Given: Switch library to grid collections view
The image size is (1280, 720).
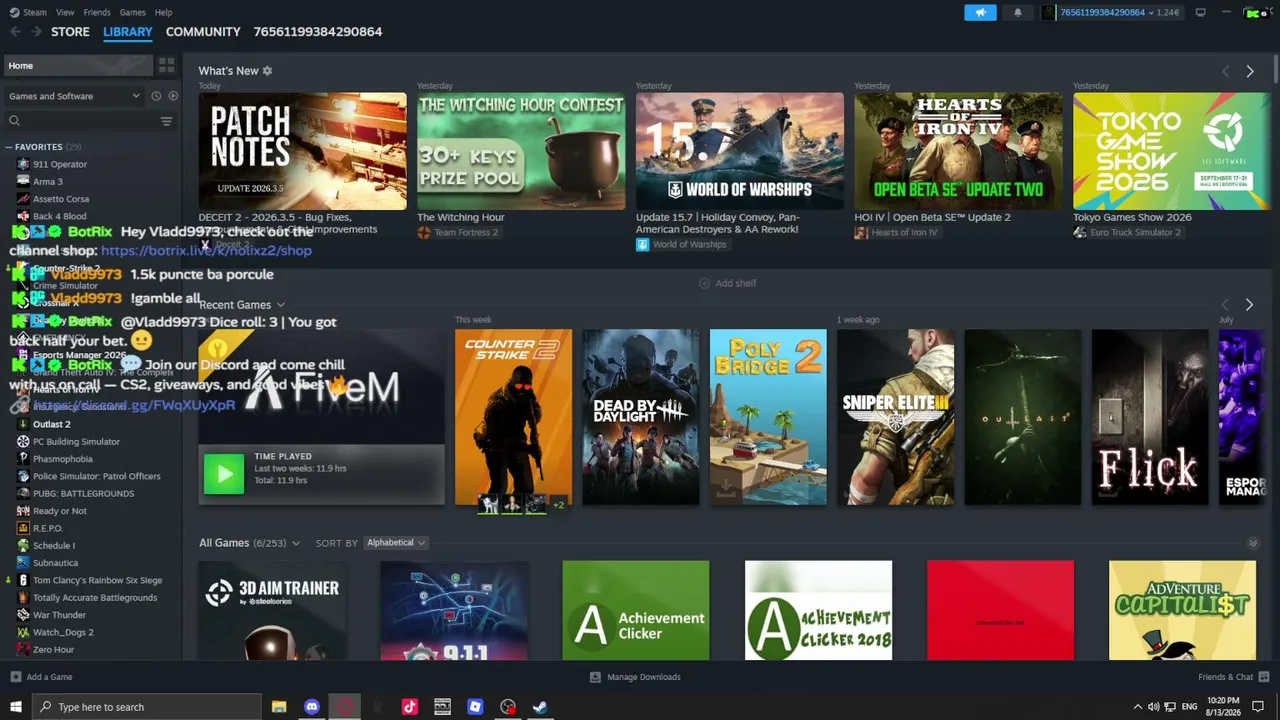Looking at the screenshot, I should pos(166,65).
